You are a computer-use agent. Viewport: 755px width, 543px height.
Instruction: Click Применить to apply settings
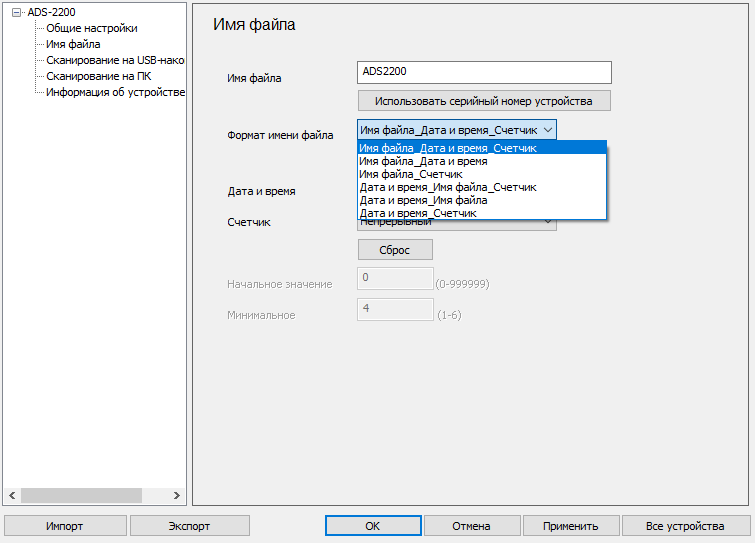coord(570,526)
